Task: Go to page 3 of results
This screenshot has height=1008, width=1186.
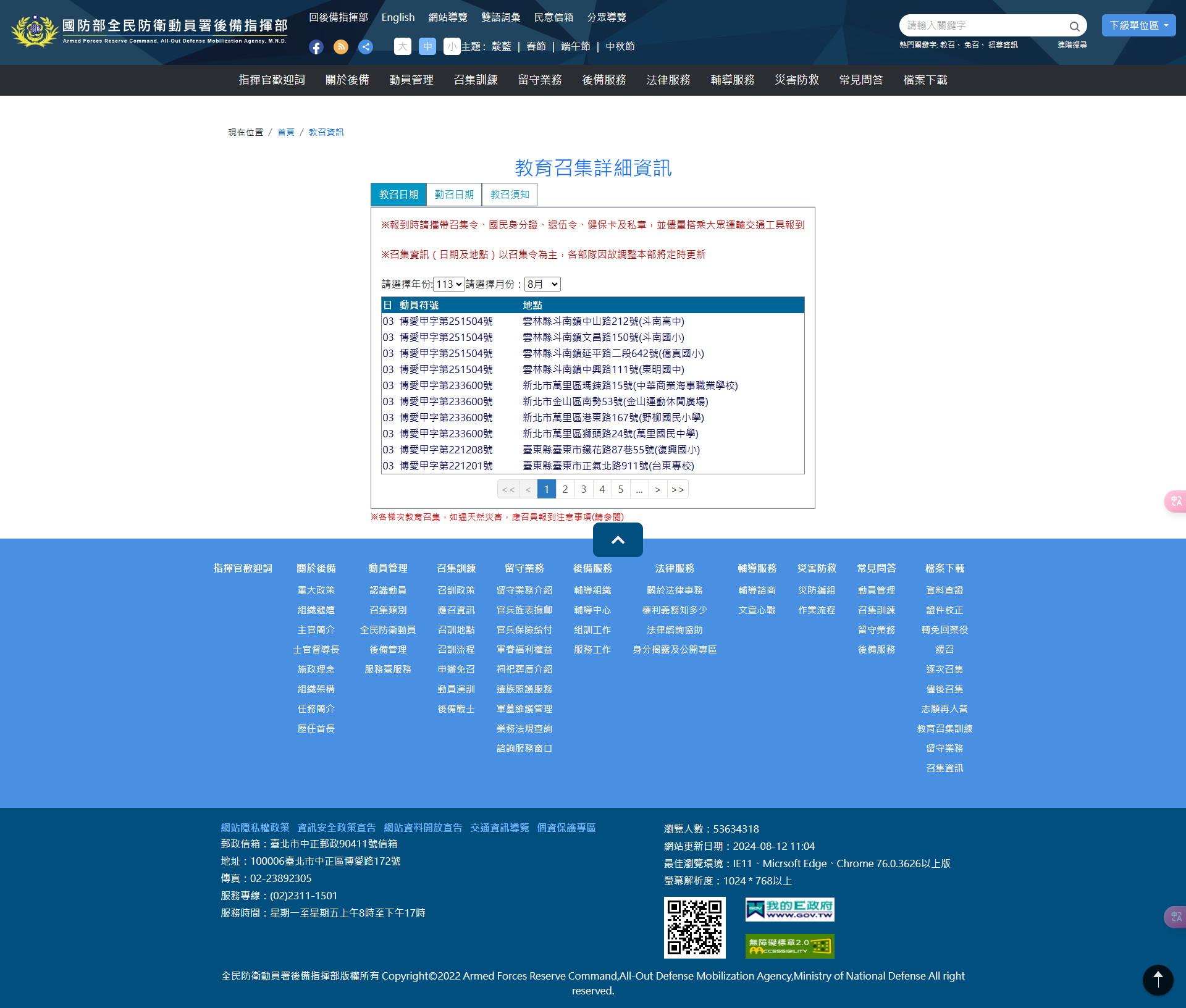Action: pyautogui.click(x=584, y=489)
